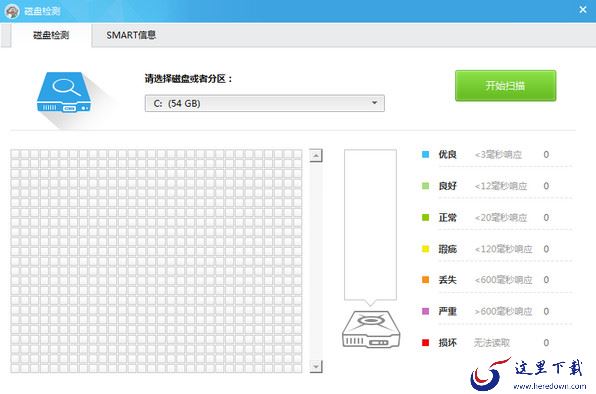596x394 pixels.
Task: Click the purple 严重 color swatch
Action: [426, 311]
